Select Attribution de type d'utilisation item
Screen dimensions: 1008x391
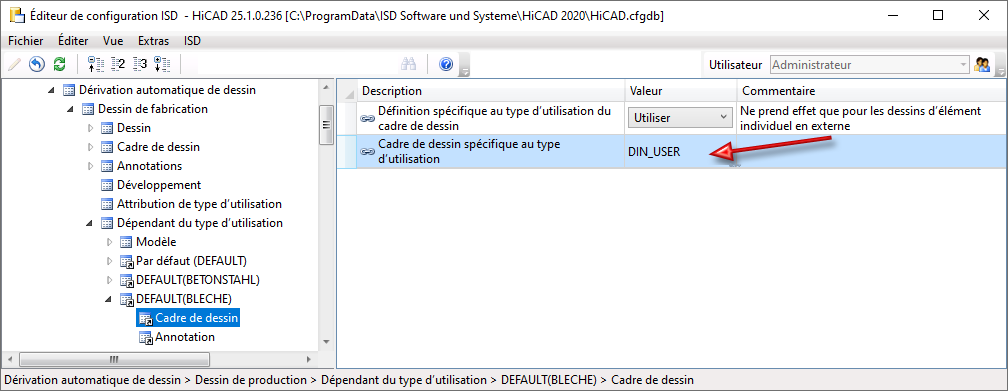(199, 204)
